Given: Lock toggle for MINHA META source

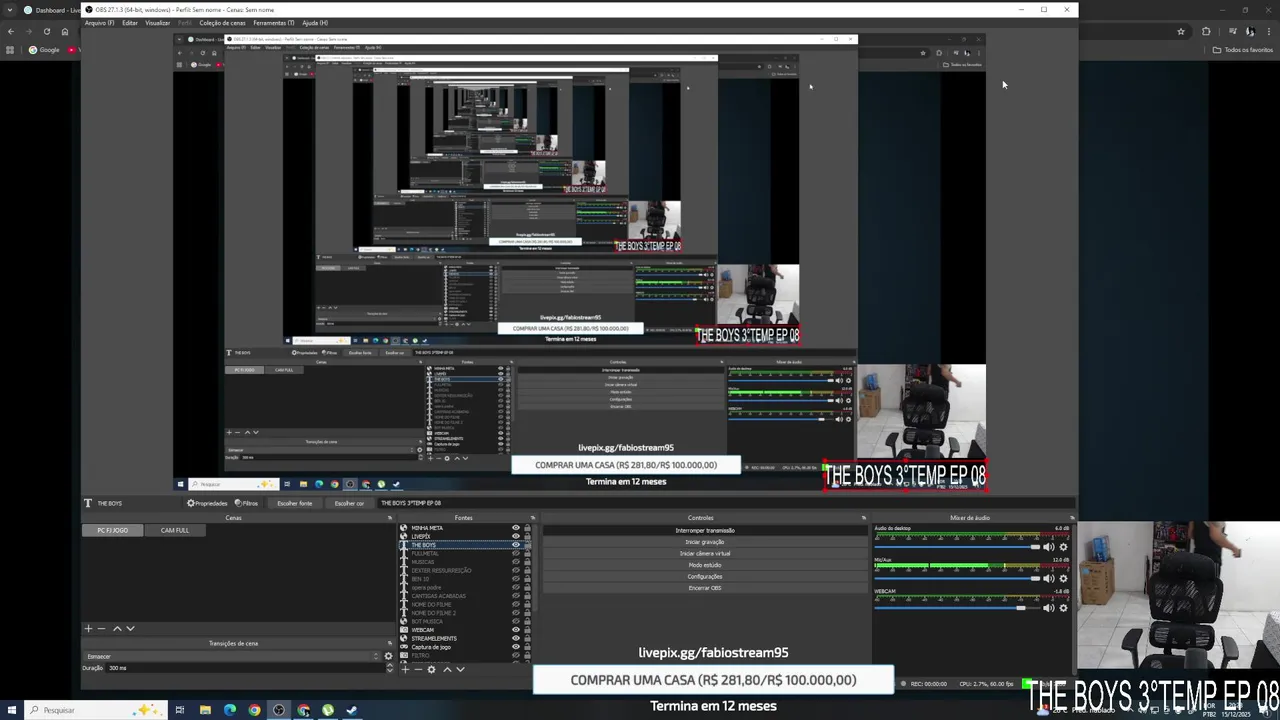Looking at the screenshot, I should 527,528.
